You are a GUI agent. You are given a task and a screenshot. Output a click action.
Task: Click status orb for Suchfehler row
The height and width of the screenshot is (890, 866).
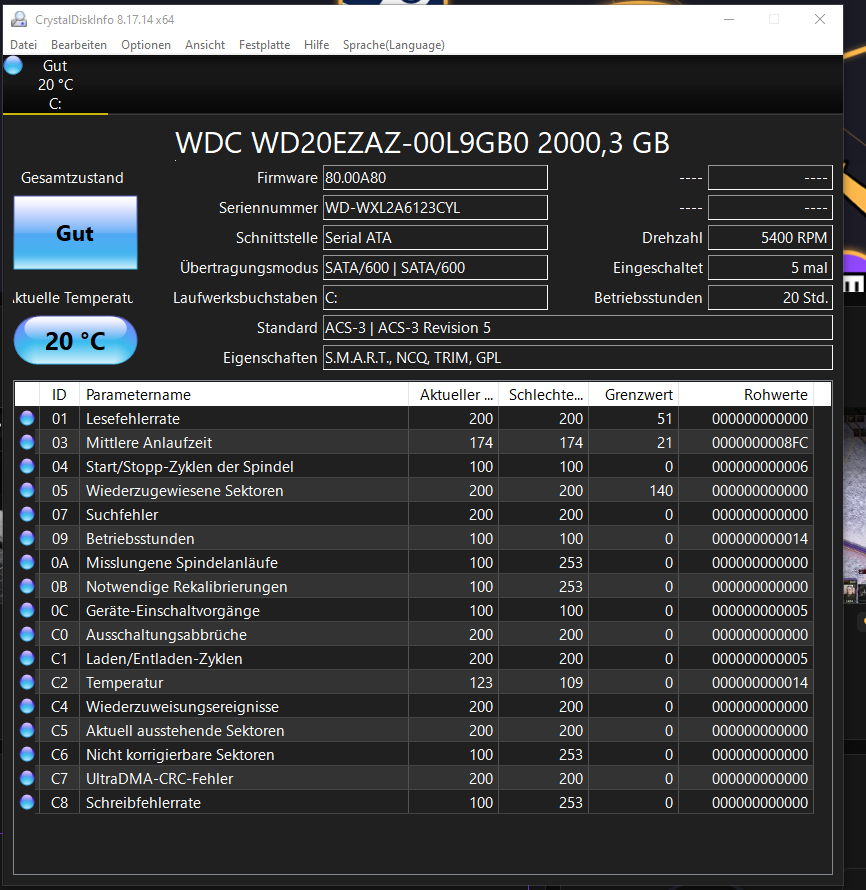[27, 514]
